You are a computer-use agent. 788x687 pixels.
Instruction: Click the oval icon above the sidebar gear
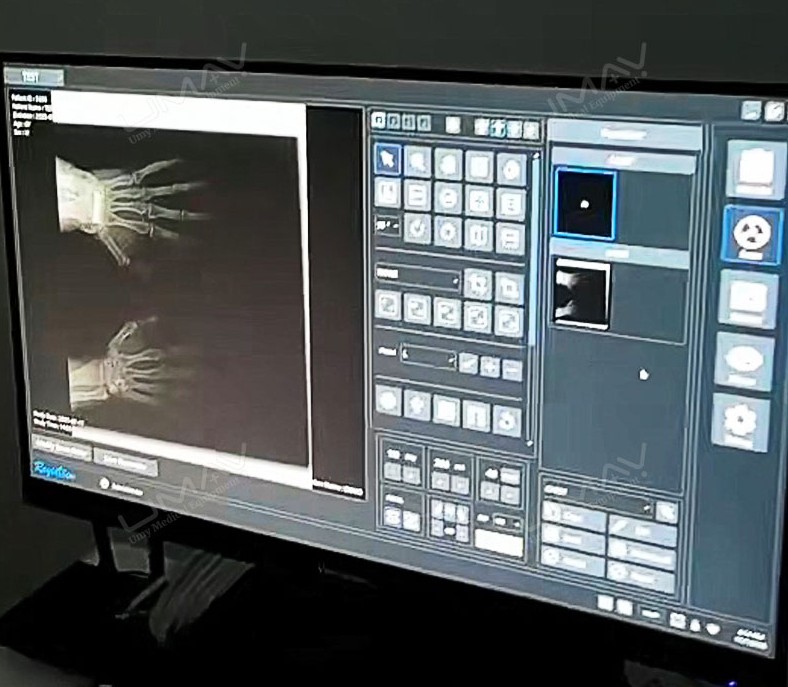(x=744, y=361)
